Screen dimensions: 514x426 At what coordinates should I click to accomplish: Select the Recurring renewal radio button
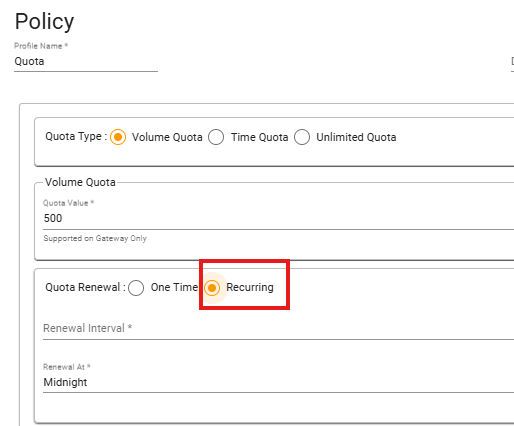tap(212, 287)
